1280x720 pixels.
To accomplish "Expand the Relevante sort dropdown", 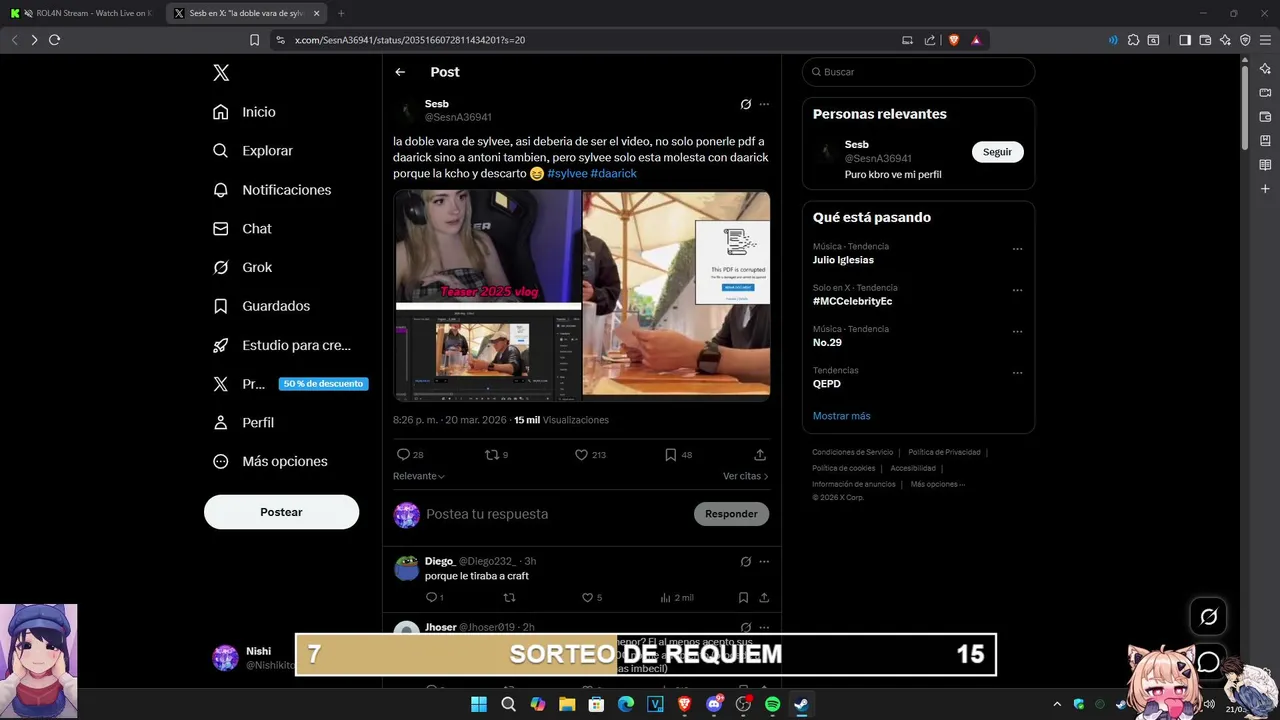I will [x=419, y=476].
